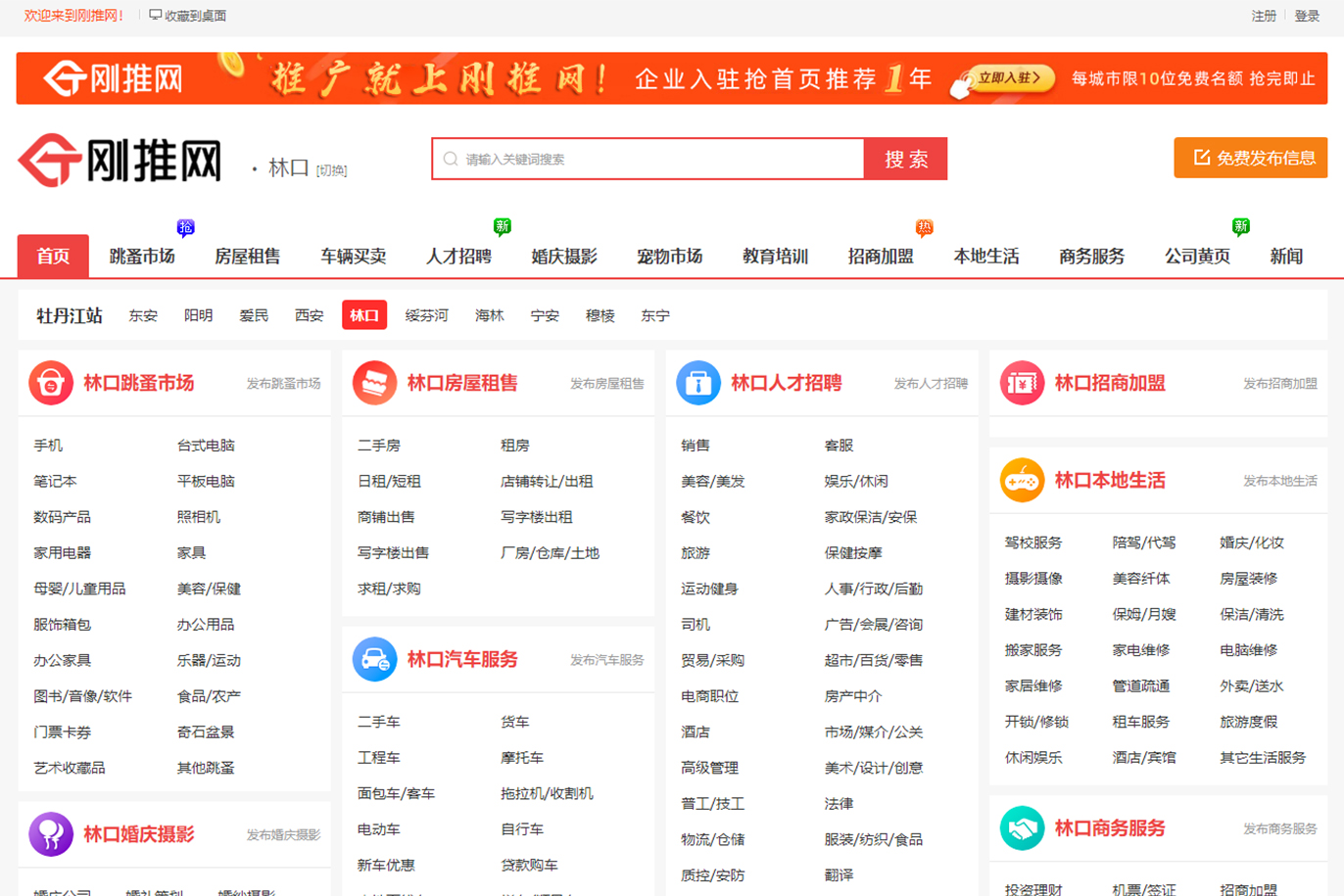Click the 林口跳蚤市场 shopping bag icon

(52, 382)
